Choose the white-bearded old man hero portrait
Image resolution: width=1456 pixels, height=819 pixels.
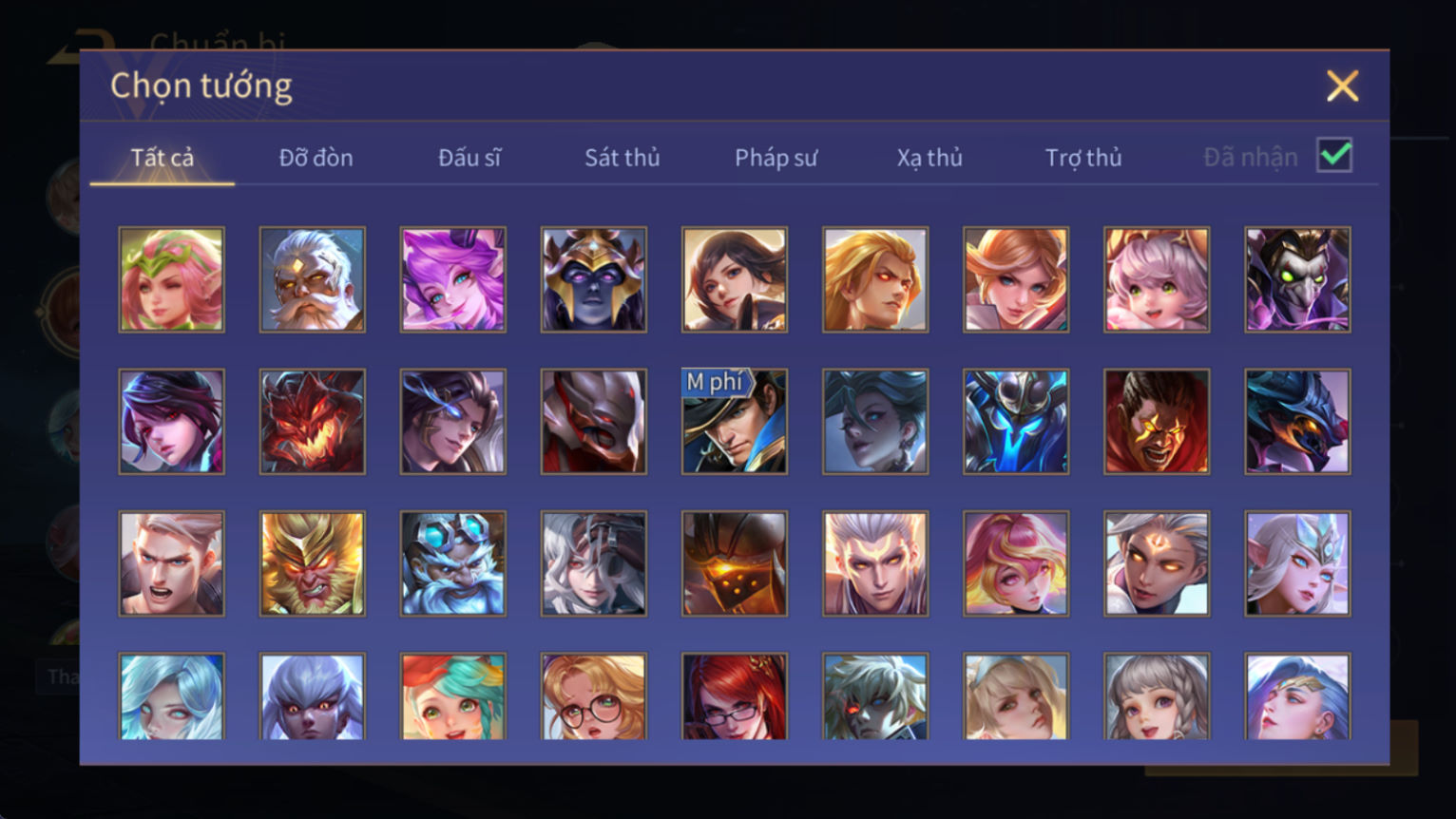[x=312, y=279]
